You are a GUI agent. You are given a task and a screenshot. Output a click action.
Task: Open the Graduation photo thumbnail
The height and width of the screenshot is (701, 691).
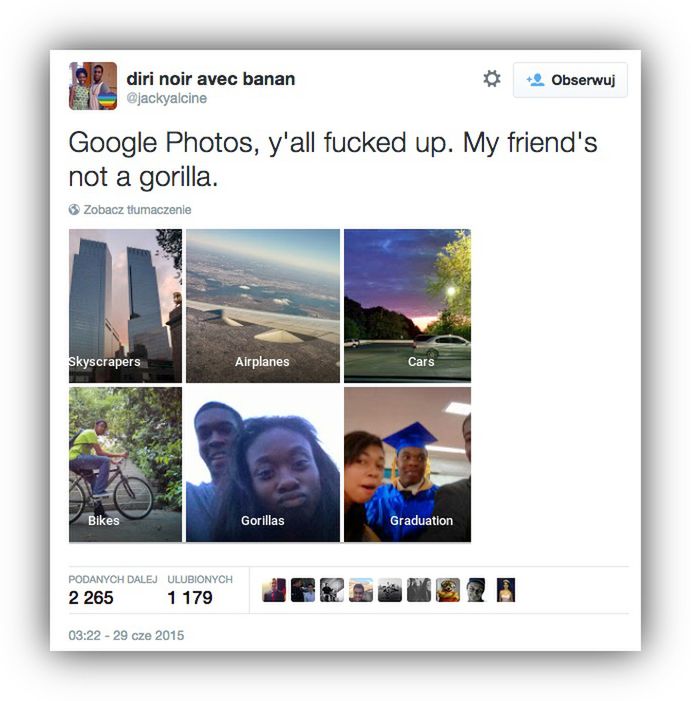point(407,465)
